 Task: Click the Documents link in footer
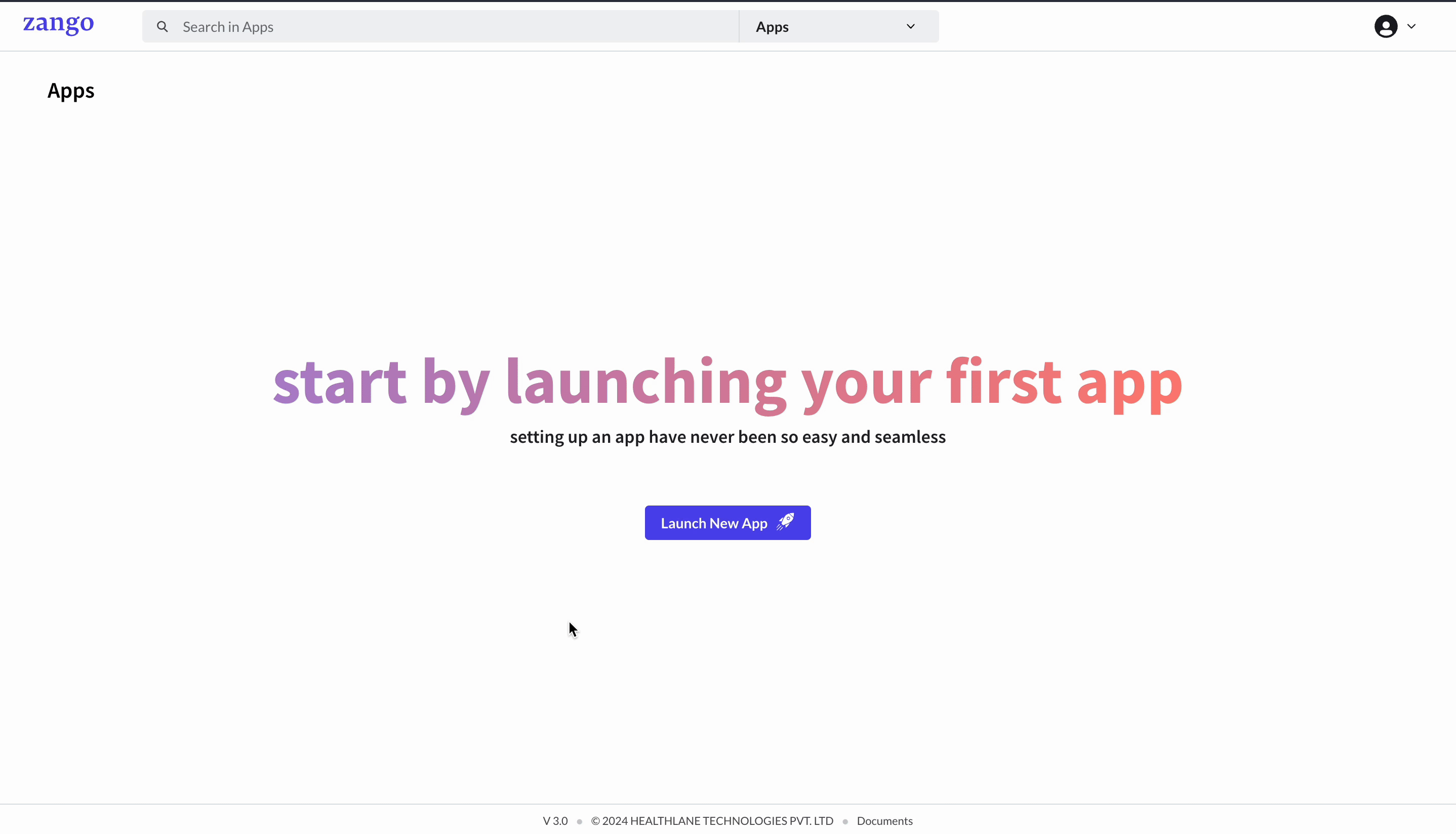point(885,820)
